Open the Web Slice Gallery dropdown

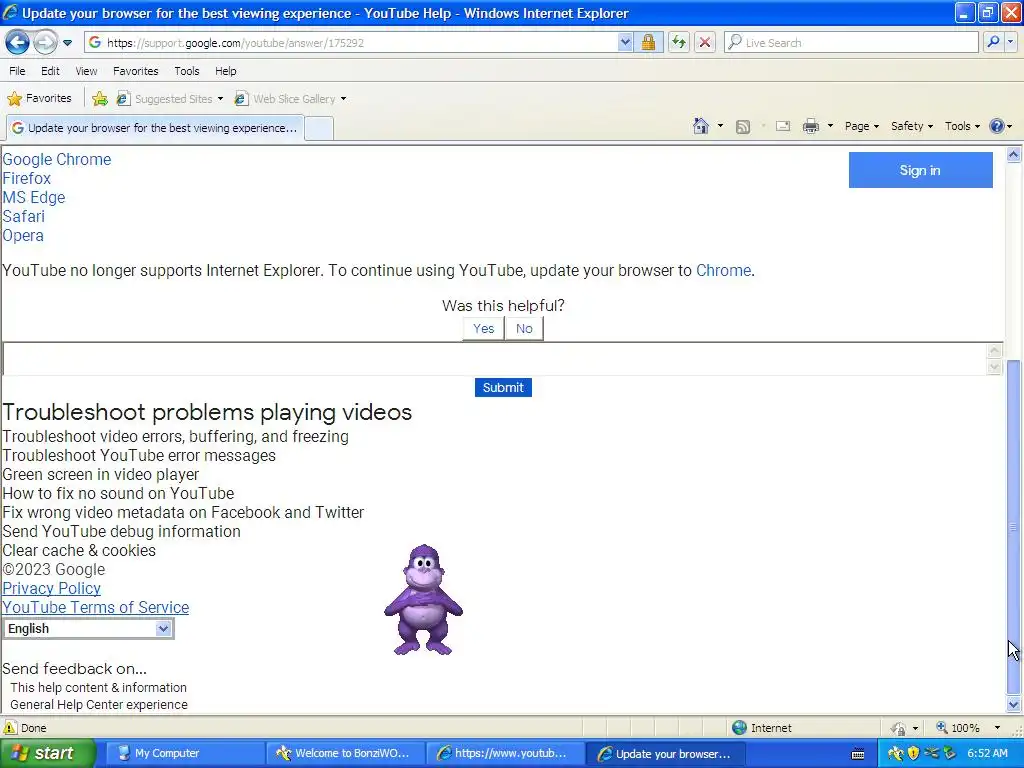pos(291,99)
